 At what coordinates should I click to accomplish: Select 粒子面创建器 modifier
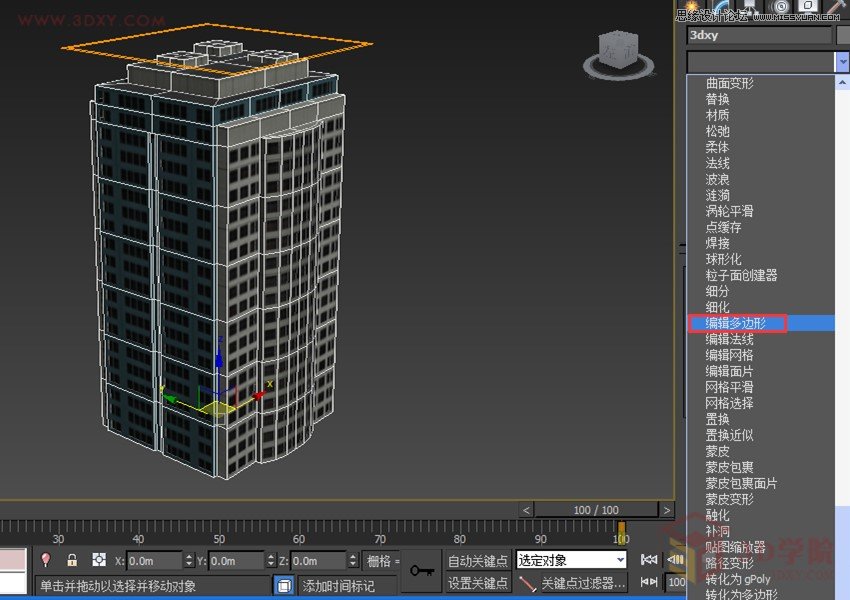(x=741, y=275)
